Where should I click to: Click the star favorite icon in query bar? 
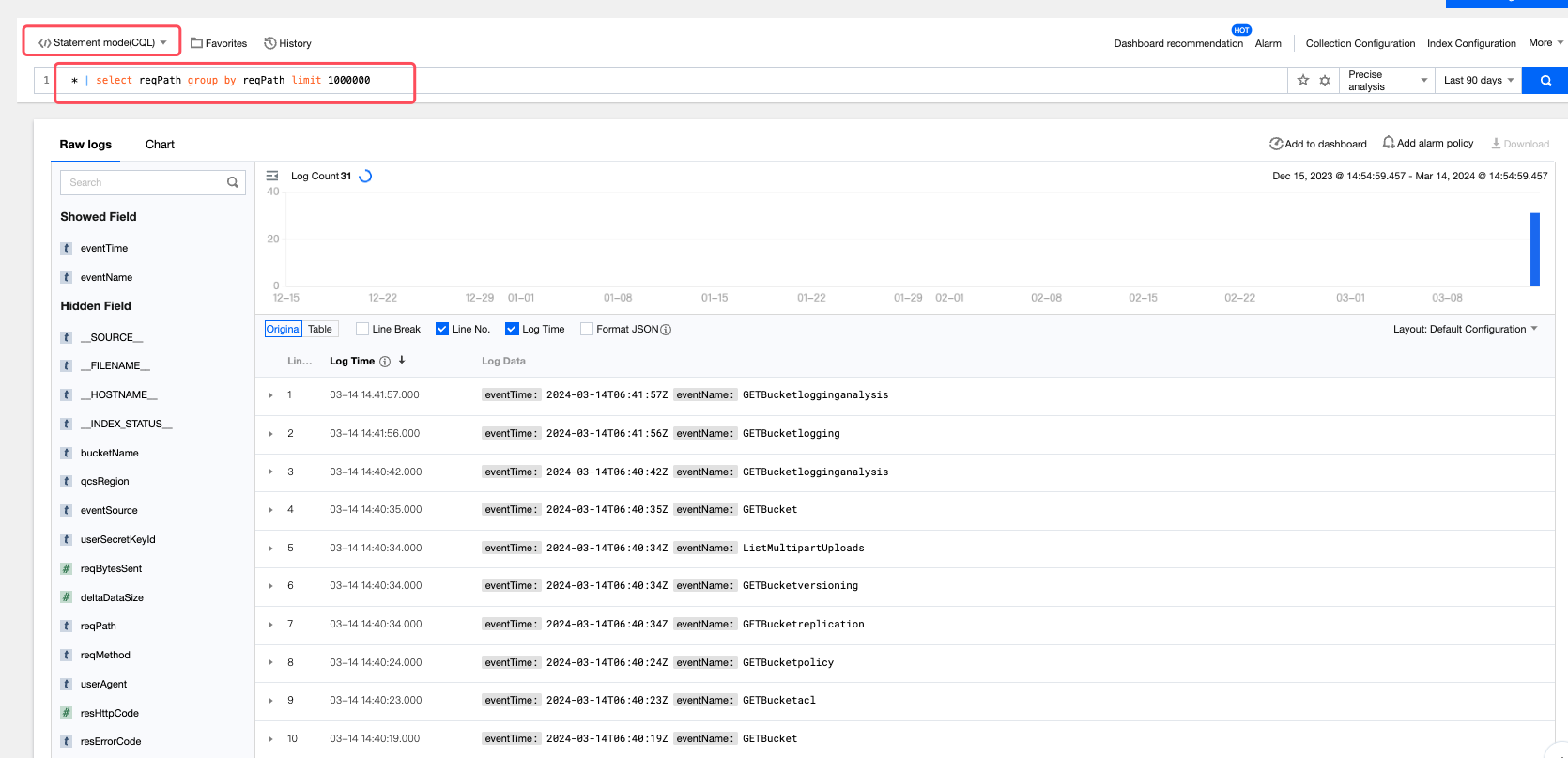pos(1303,81)
